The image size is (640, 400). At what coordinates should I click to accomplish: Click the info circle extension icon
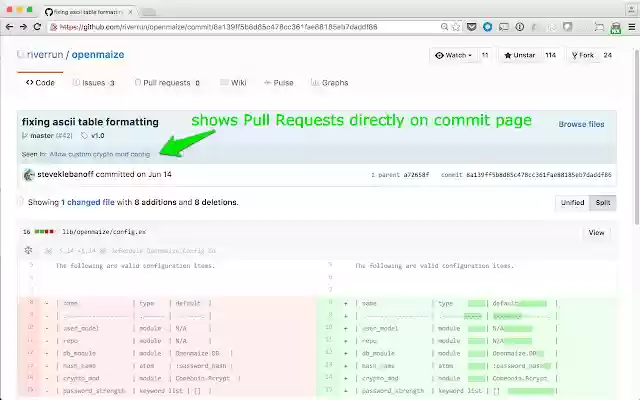(x=520, y=27)
